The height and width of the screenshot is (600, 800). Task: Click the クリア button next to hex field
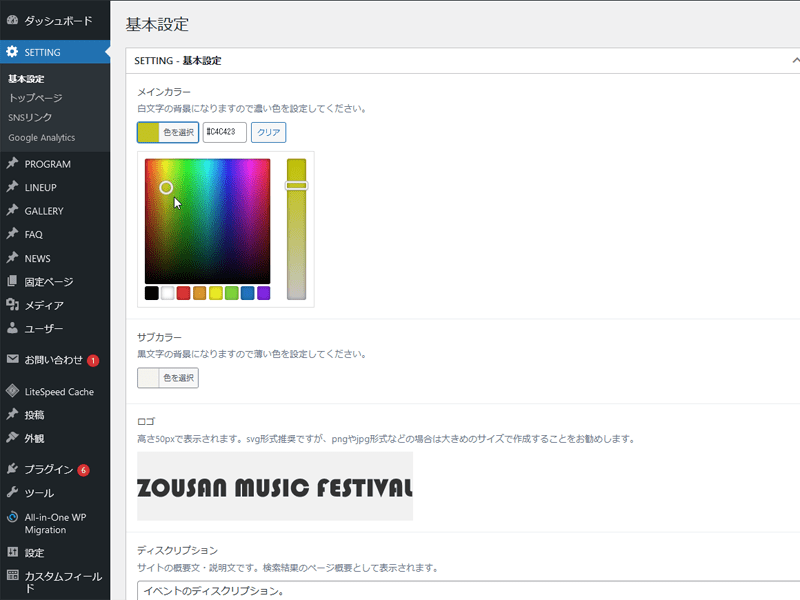point(268,132)
